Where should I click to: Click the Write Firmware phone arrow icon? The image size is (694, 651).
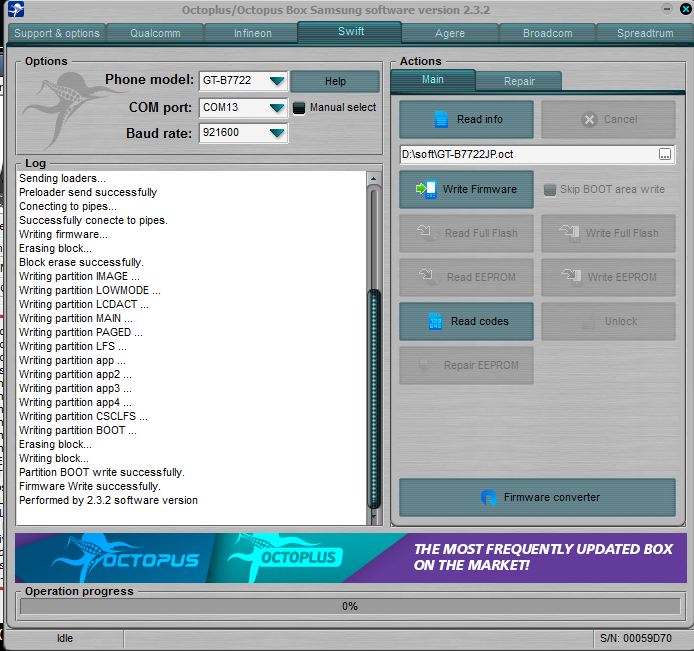tap(427, 189)
